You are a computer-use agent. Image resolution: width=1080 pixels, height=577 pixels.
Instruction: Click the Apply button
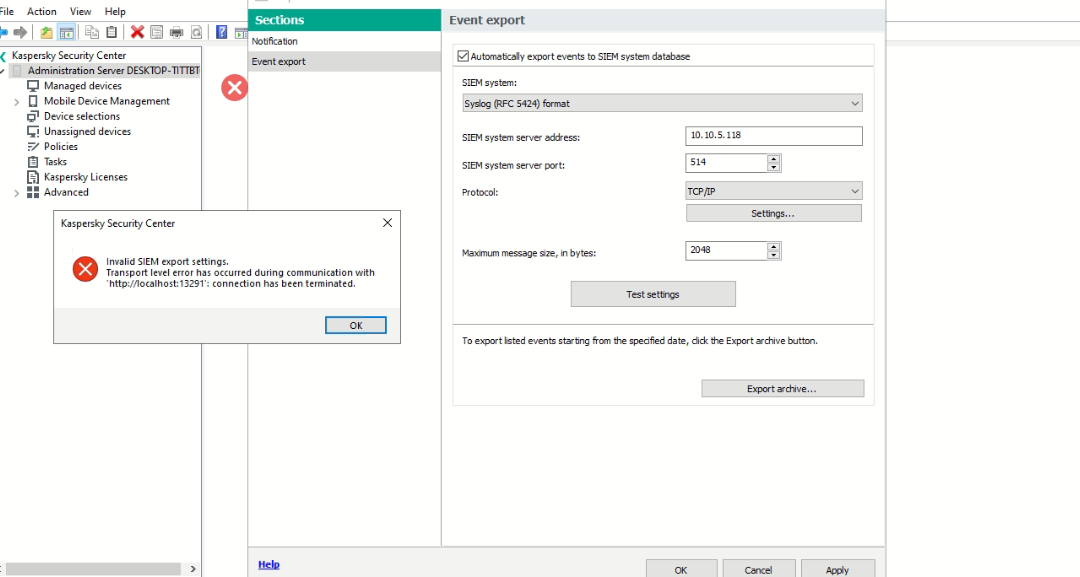(x=838, y=569)
